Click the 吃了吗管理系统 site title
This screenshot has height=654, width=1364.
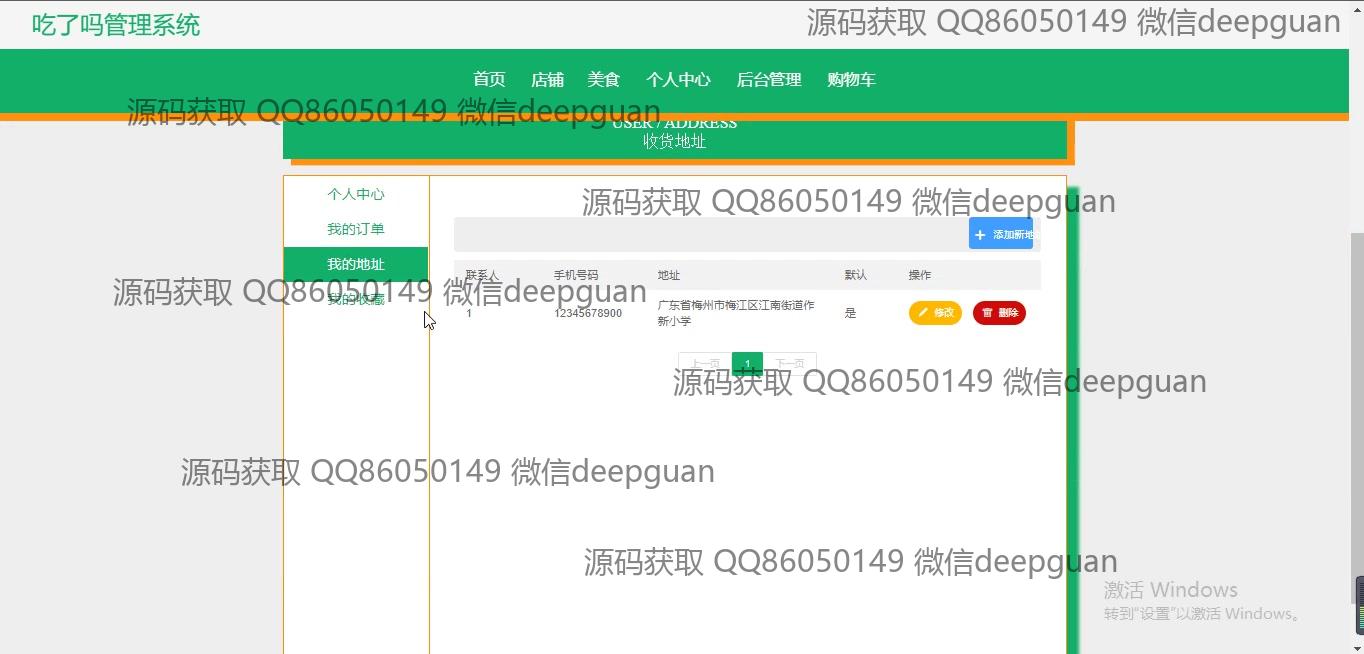[116, 25]
